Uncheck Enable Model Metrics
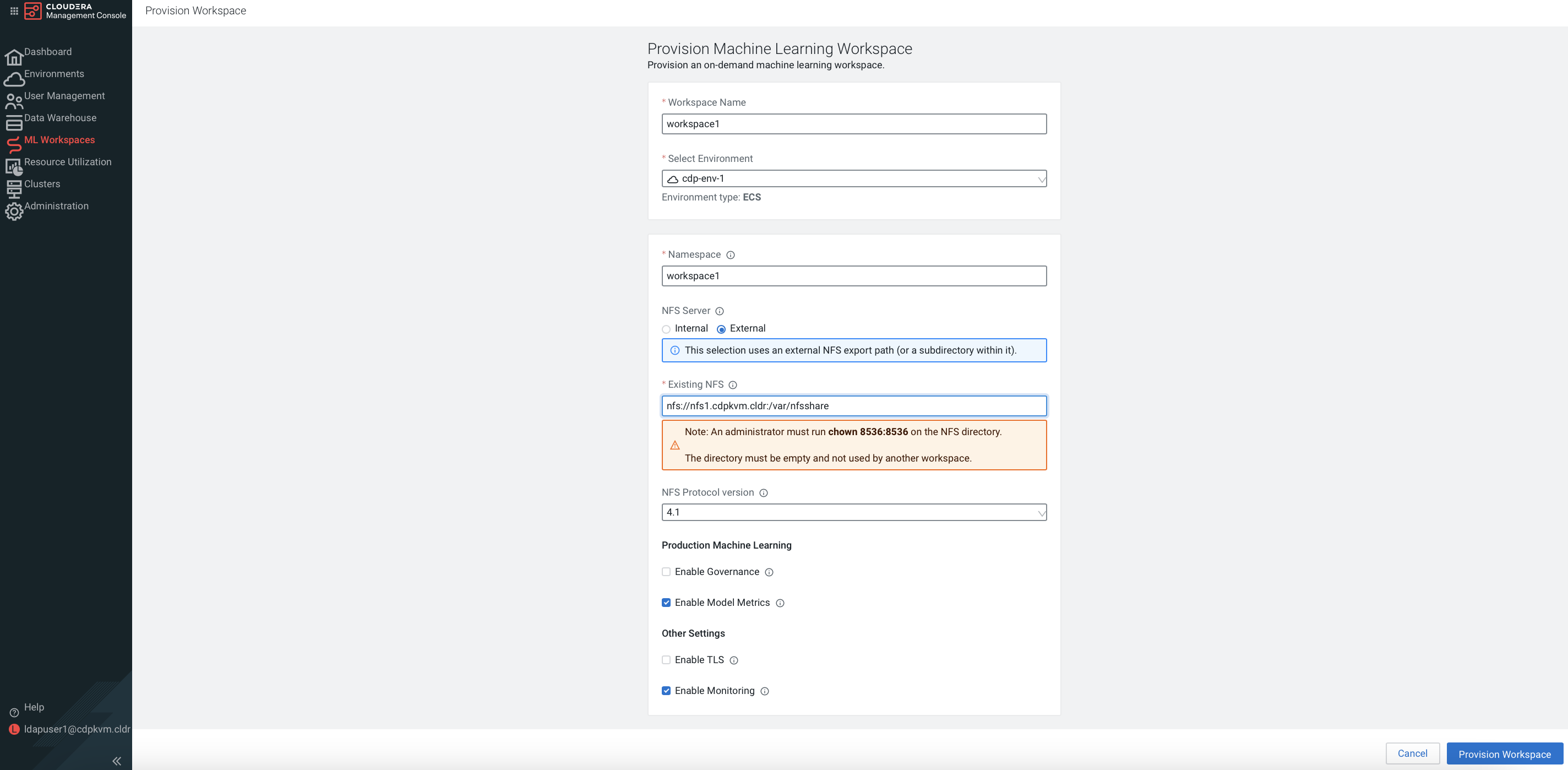Viewport: 1568px width, 770px height. point(666,603)
